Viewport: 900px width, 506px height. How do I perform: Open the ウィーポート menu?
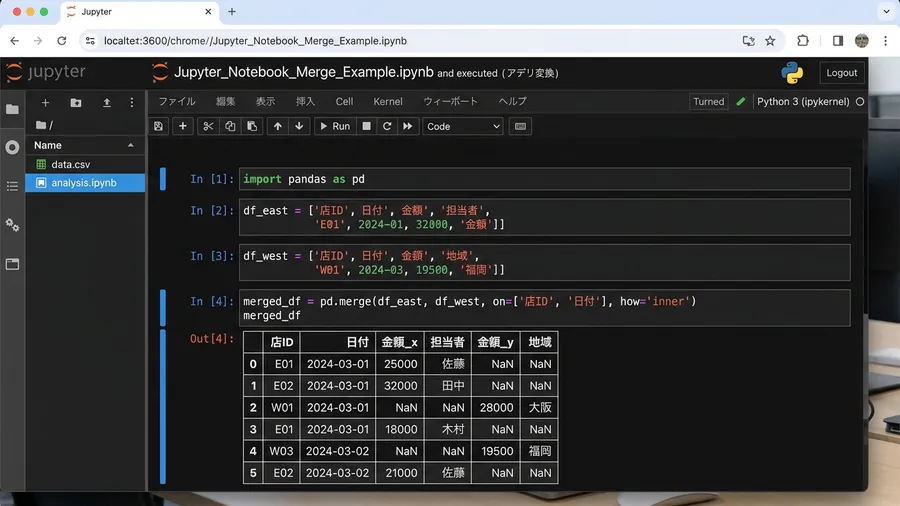click(451, 102)
